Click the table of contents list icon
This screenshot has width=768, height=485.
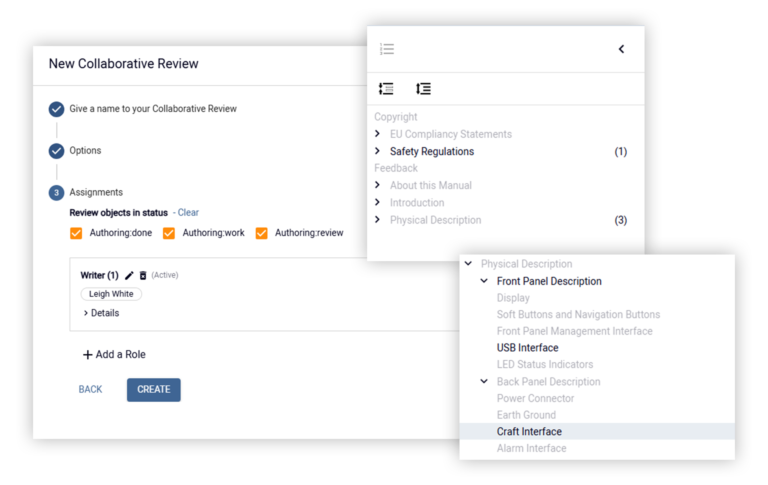click(x=387, y=49)
